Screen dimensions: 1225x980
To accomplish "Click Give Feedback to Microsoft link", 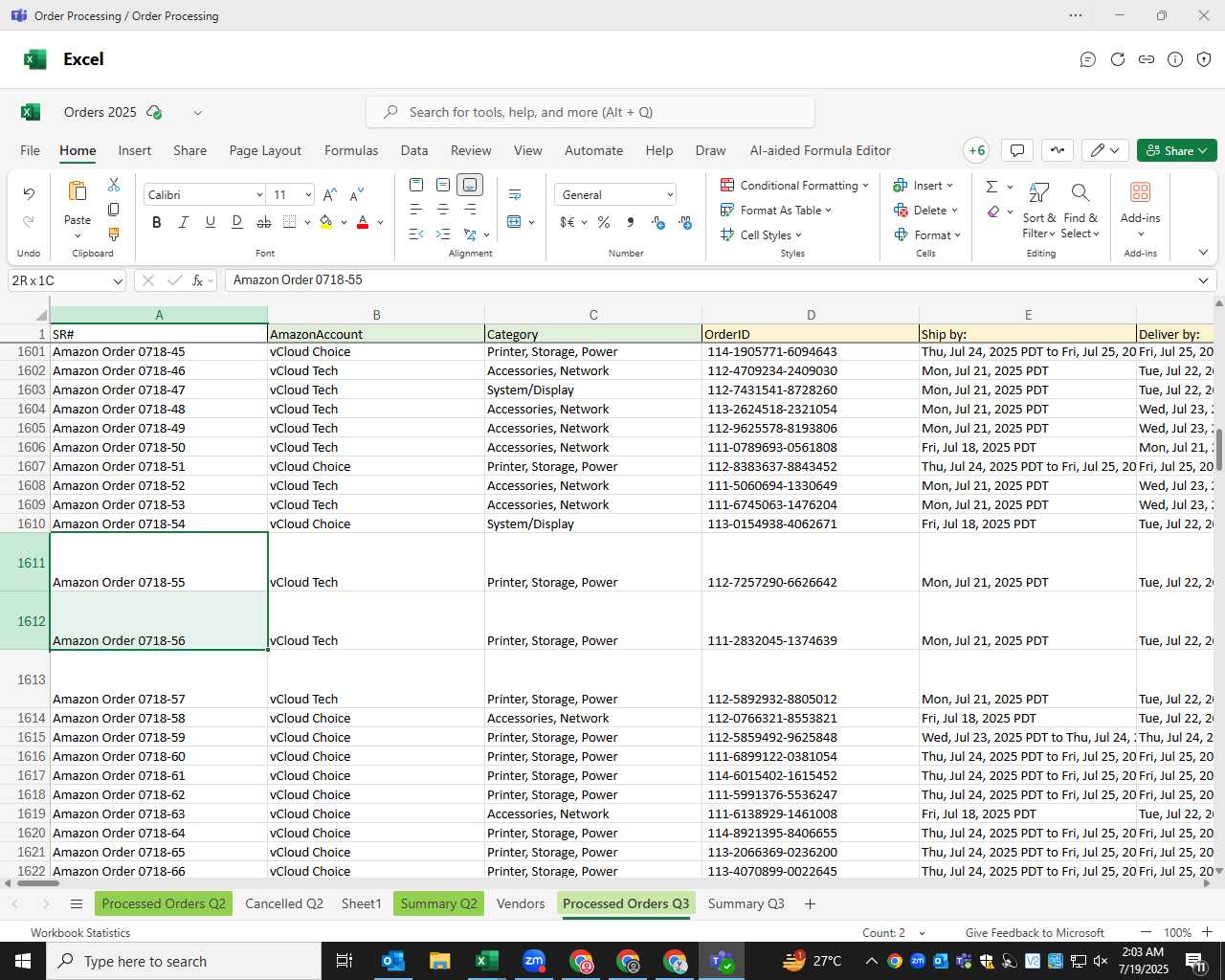I will 1035,933.
